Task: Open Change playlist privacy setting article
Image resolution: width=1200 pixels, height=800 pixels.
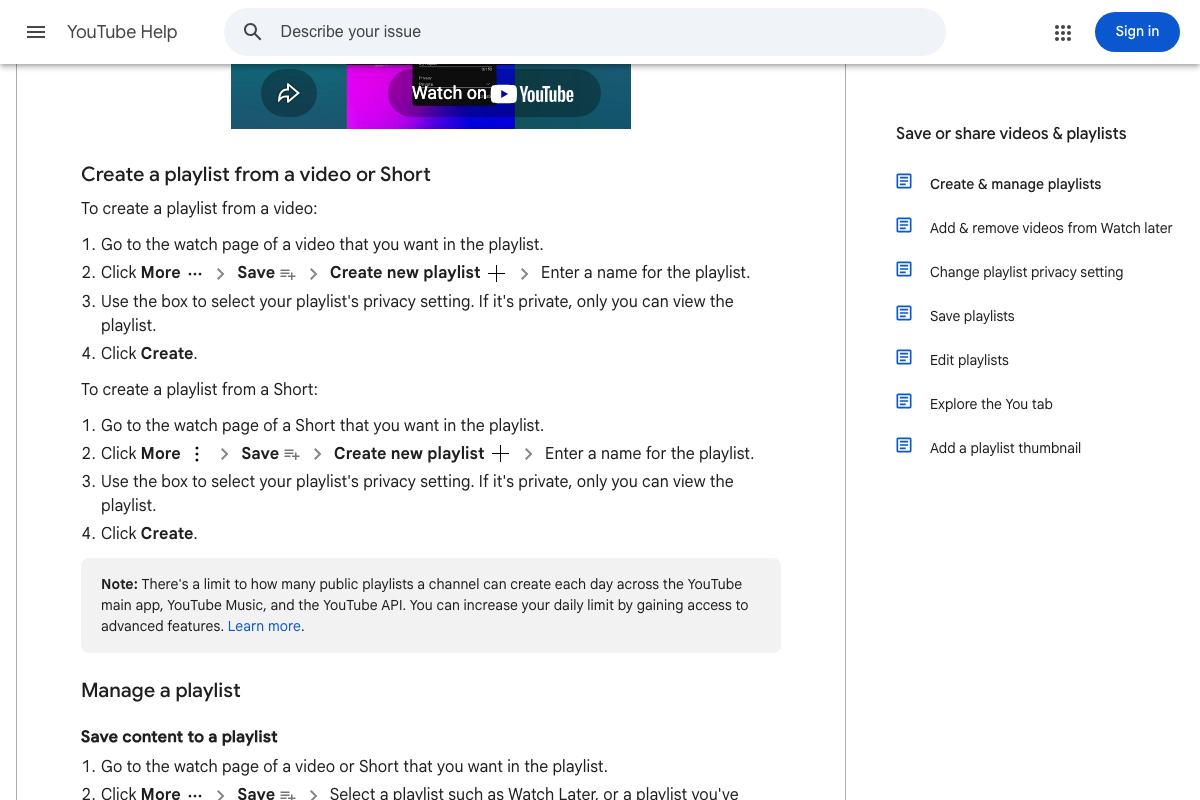Action: (x=1026, y=272)
